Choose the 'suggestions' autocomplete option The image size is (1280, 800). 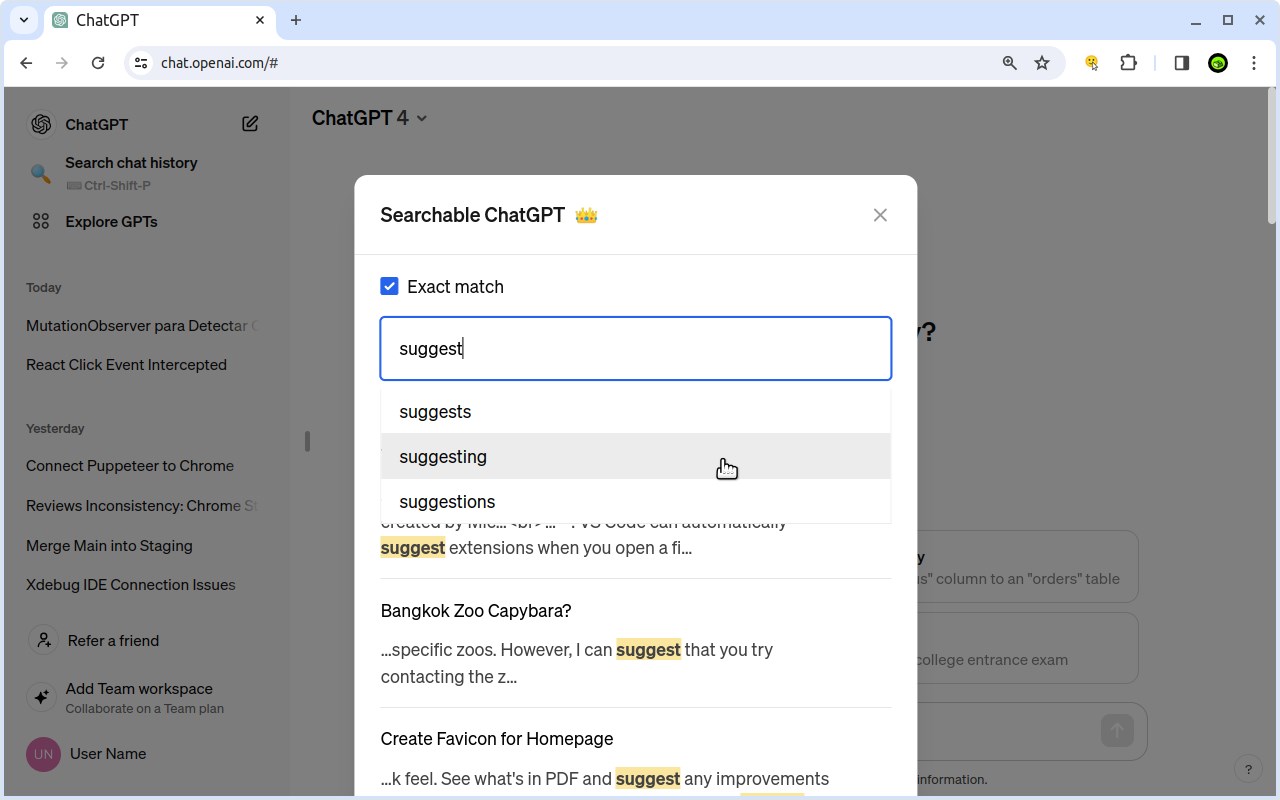447,502
